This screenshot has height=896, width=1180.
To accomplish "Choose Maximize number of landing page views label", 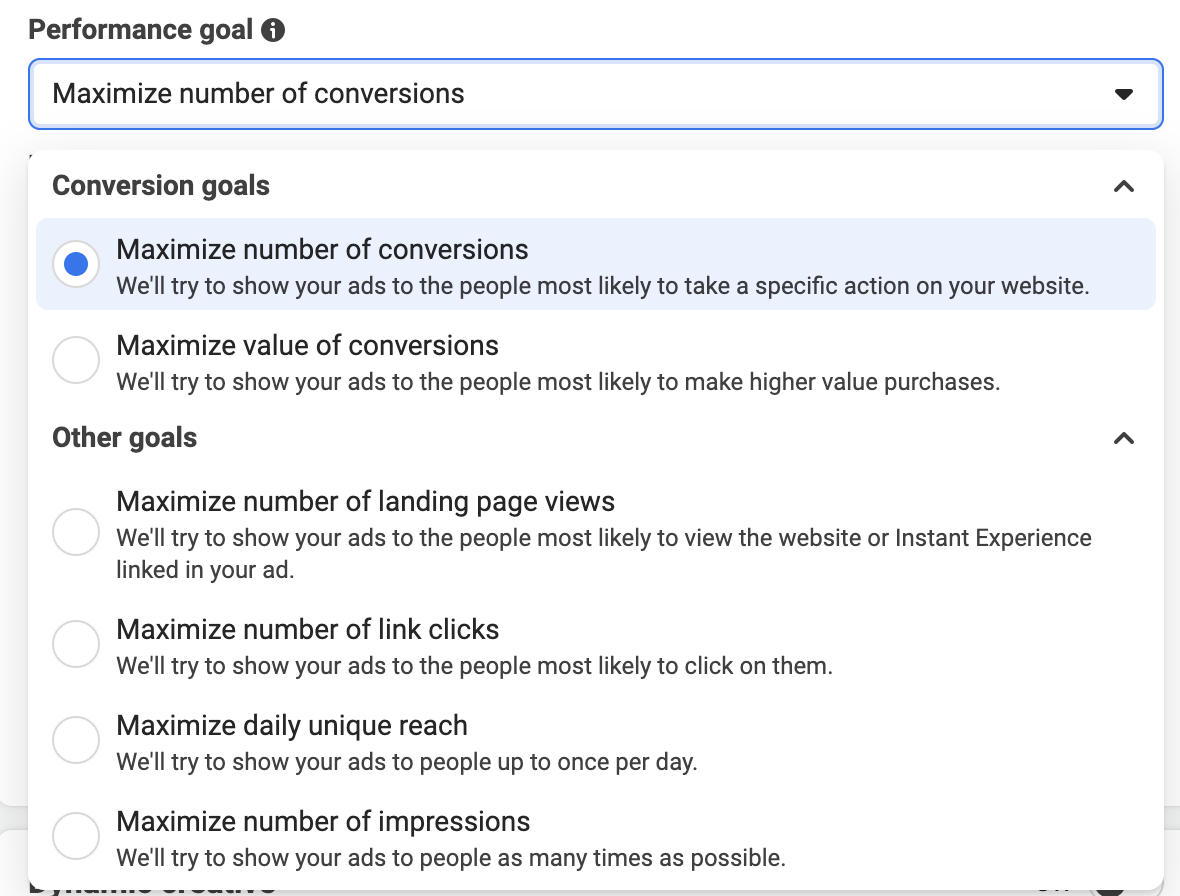I will click(x=365, y=502).
